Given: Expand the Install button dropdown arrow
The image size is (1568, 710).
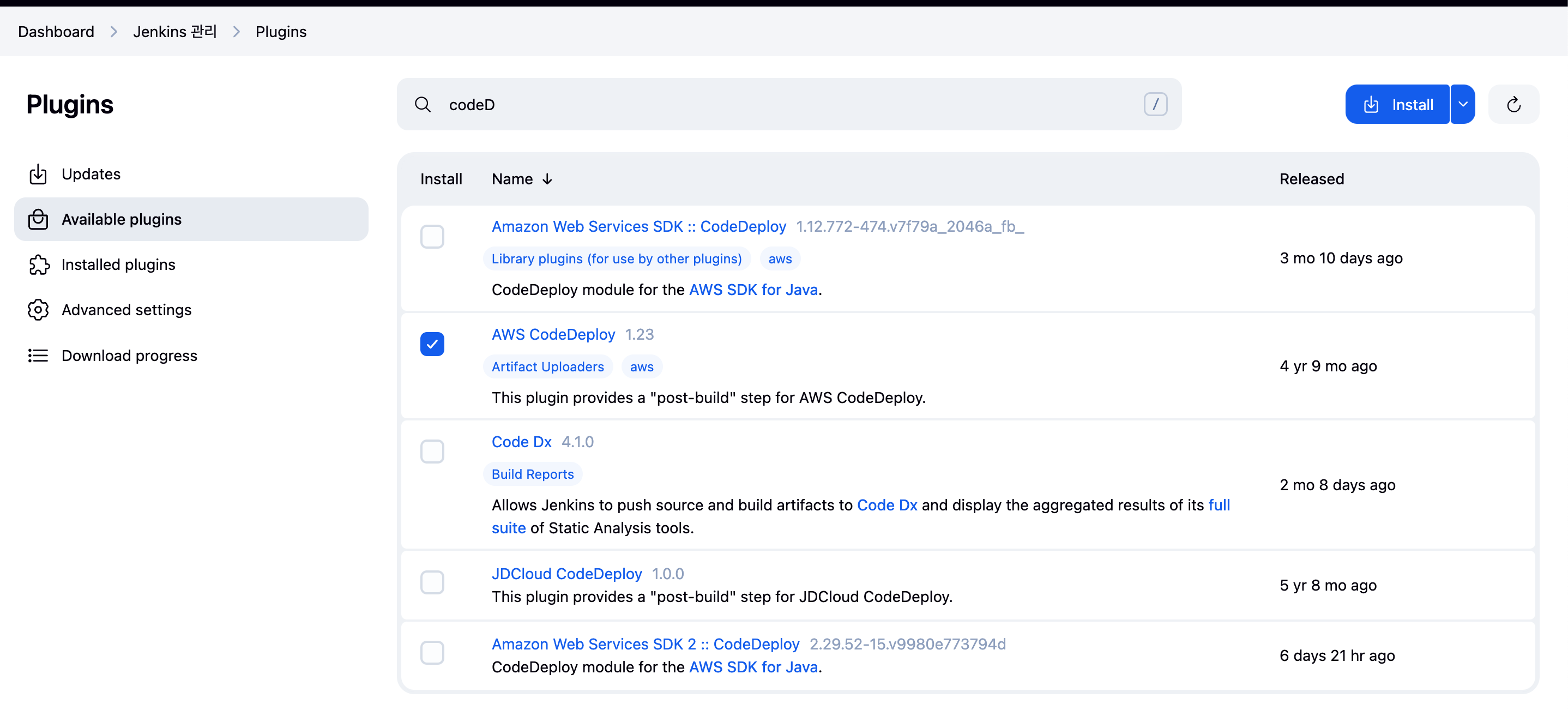Looking at the screenshot, I should [x=1463, y=104].
